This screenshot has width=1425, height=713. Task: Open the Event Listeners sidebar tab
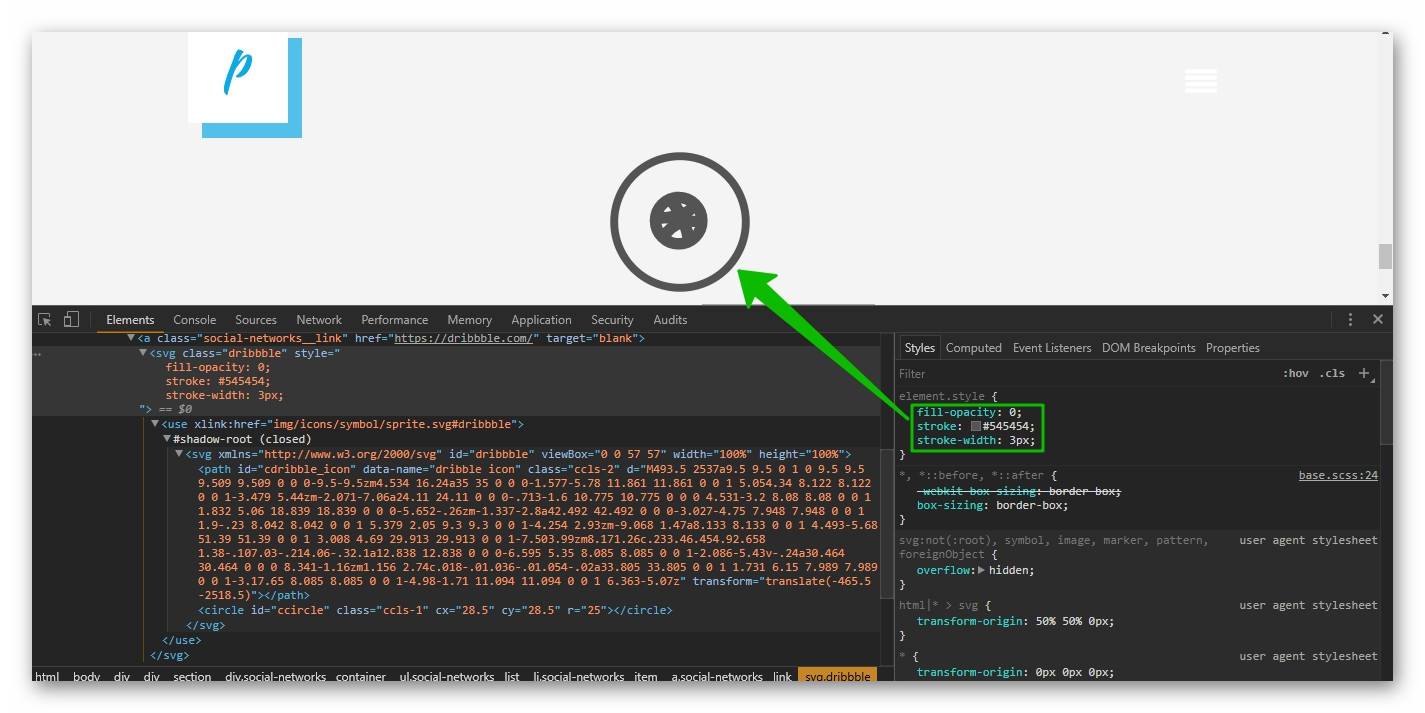[x=1052, y=348]
